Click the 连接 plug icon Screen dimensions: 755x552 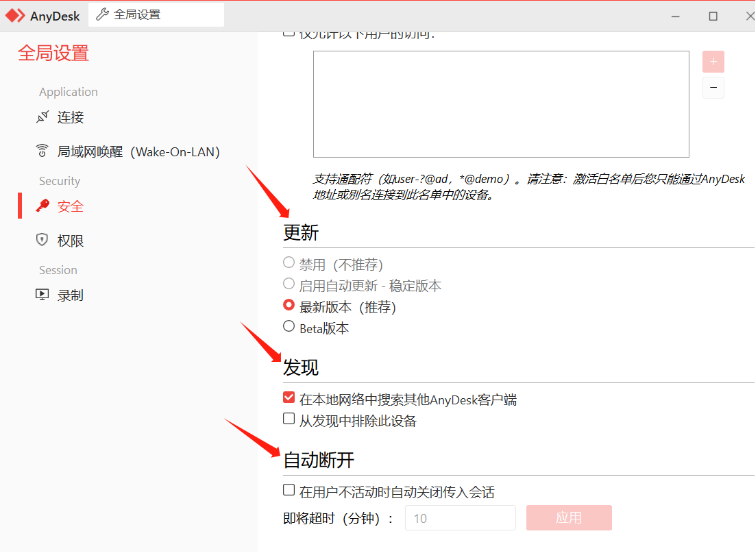click(x=42, y=117)
